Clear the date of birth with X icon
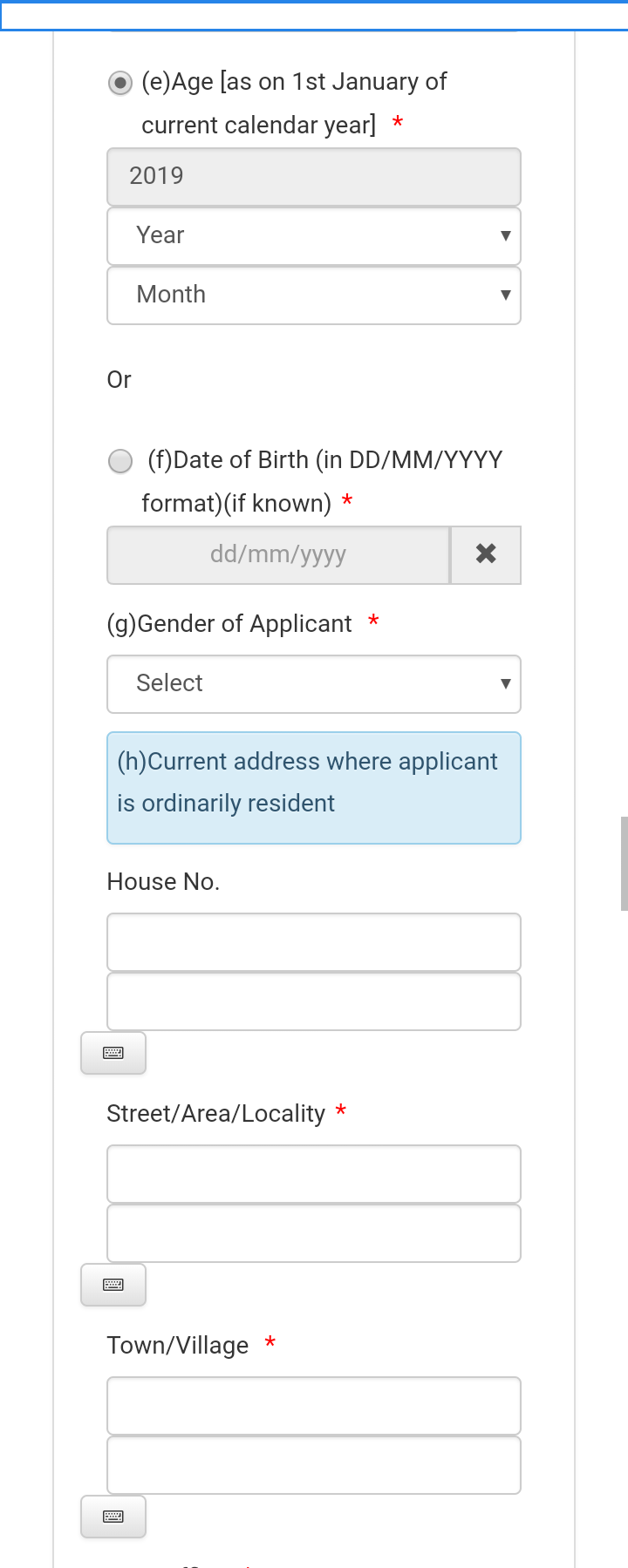Image resolution: width=628 pixels, height=1568 pixels. tap(486, 554)
